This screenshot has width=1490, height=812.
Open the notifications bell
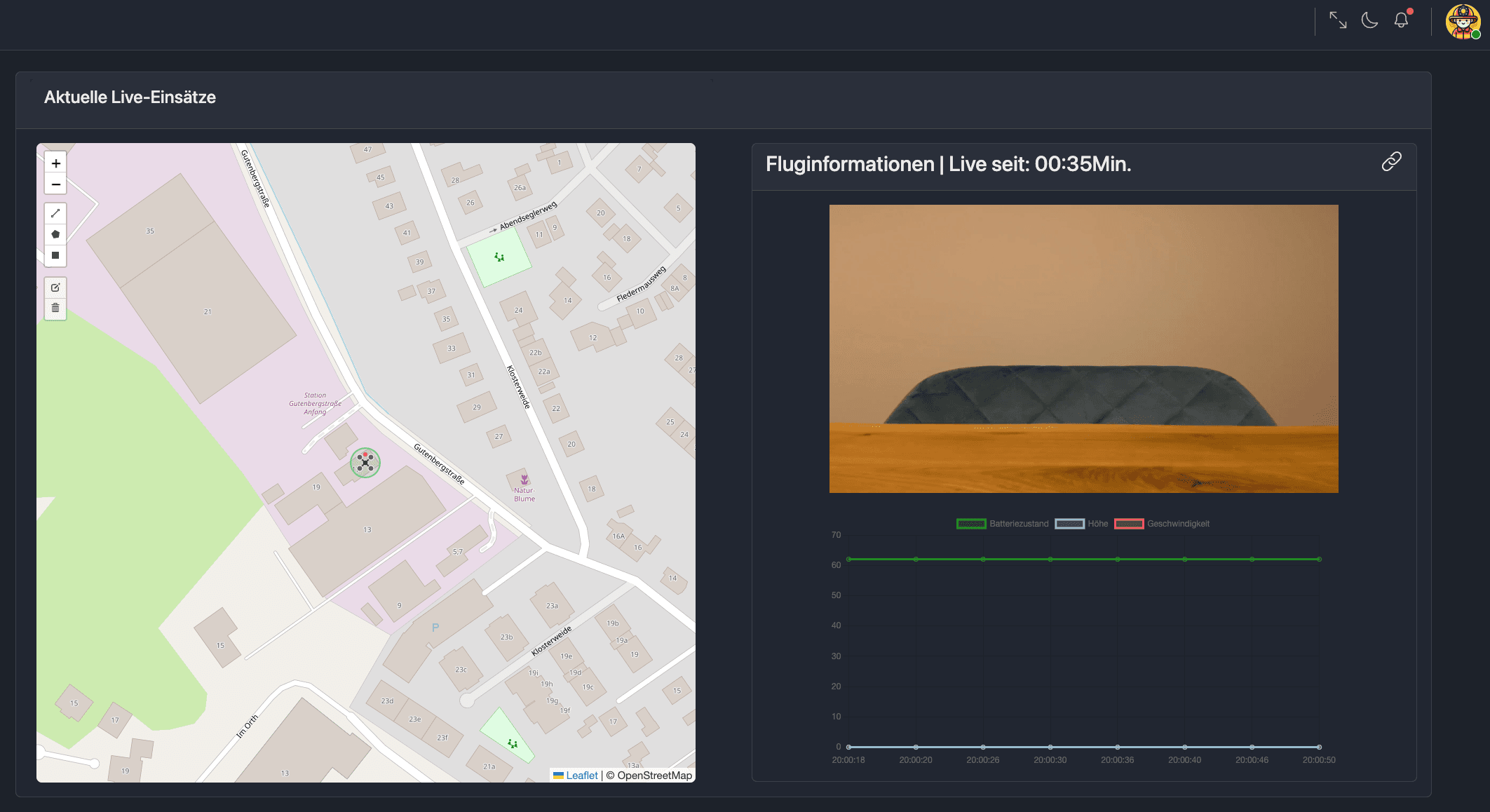[x=1401, y=20]
